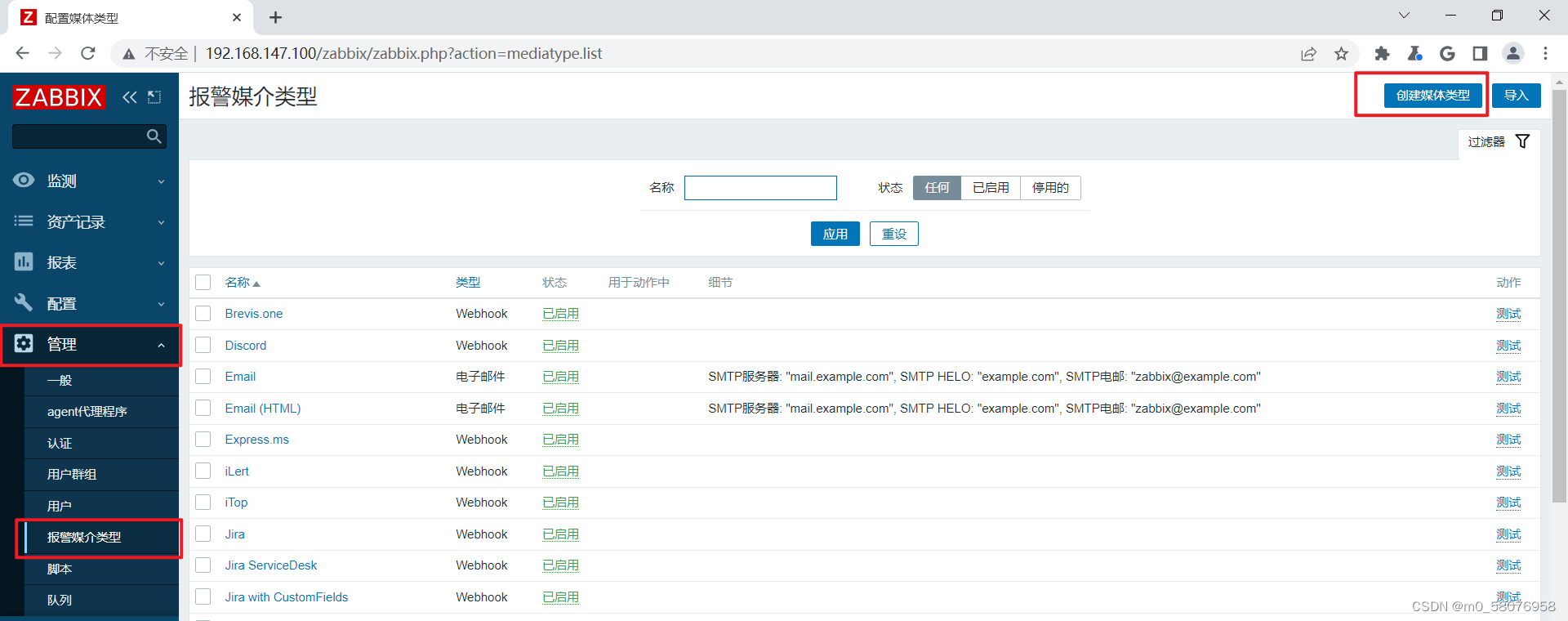Screen dimensions: 1568x621
Task: Open the 用户 submenu item
Action: (x=60, y=506)
